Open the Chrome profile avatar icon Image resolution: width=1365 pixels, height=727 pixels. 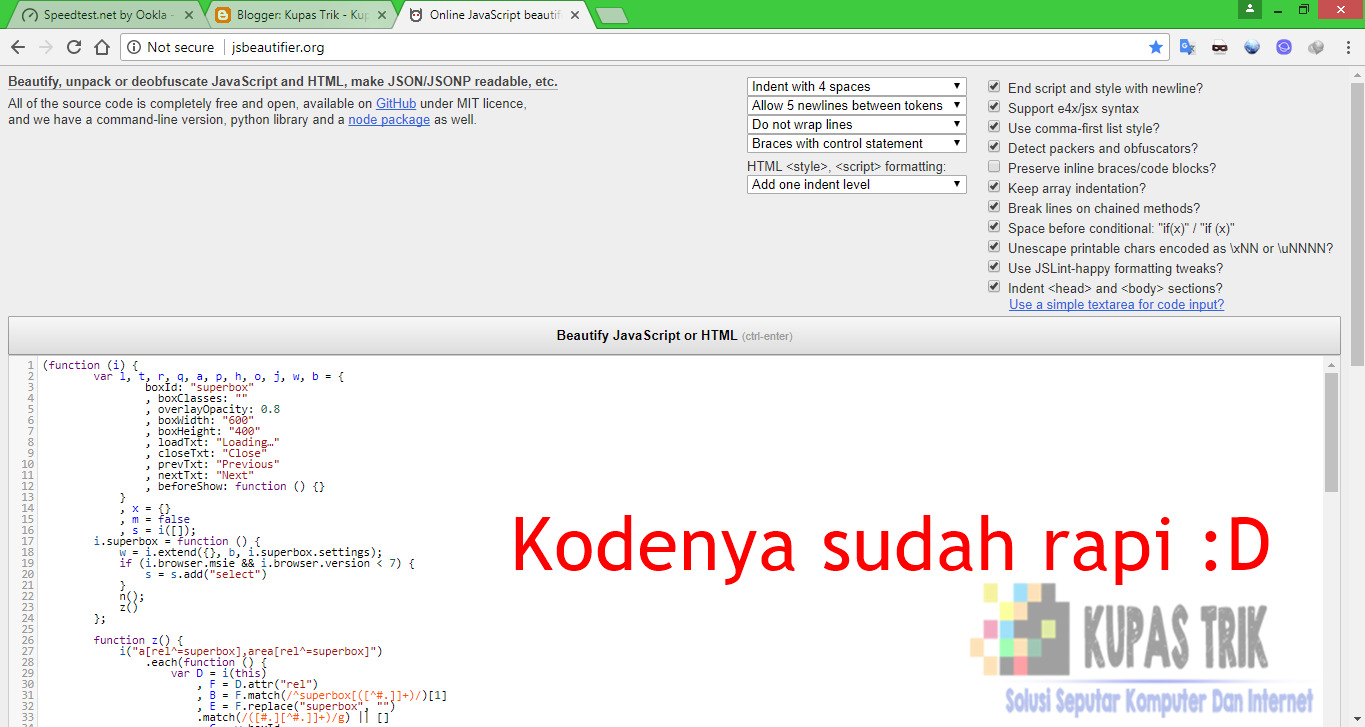[x=1249, y=10]
